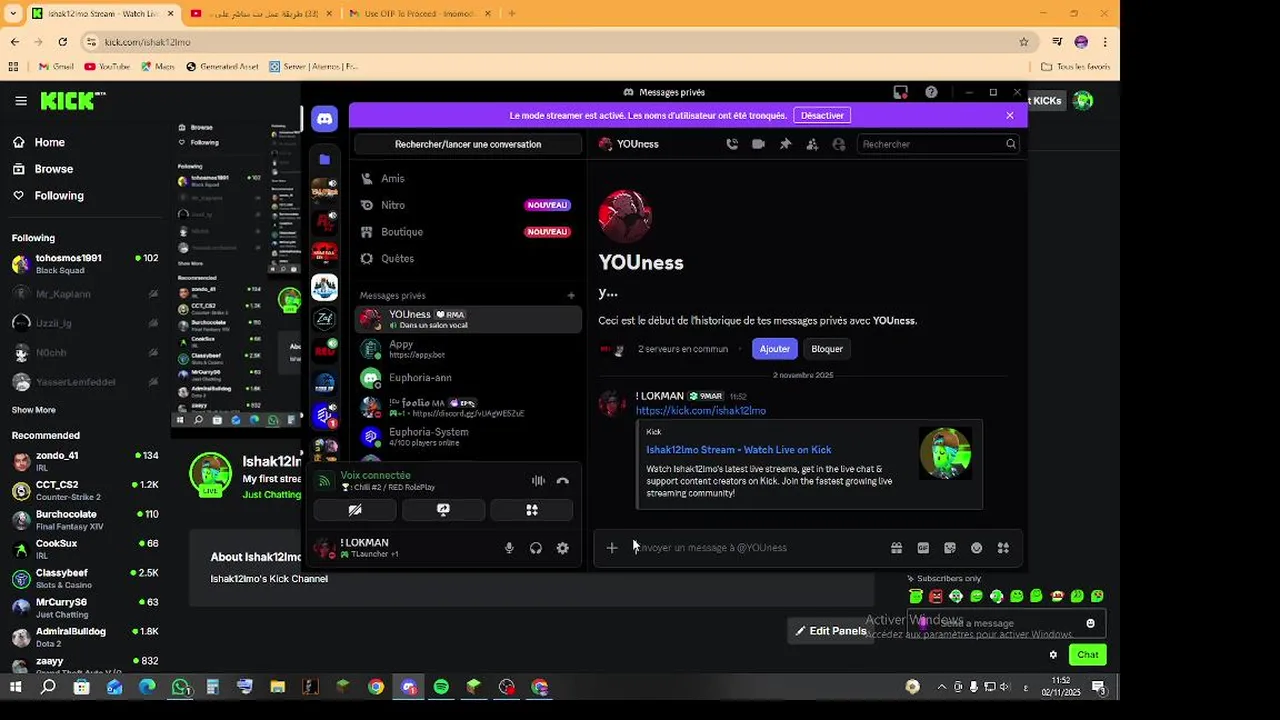Viewport: 1280px width, 720px height.
Task: Switch to the Gmail OTP browser tab
Action: click(419, 13)
